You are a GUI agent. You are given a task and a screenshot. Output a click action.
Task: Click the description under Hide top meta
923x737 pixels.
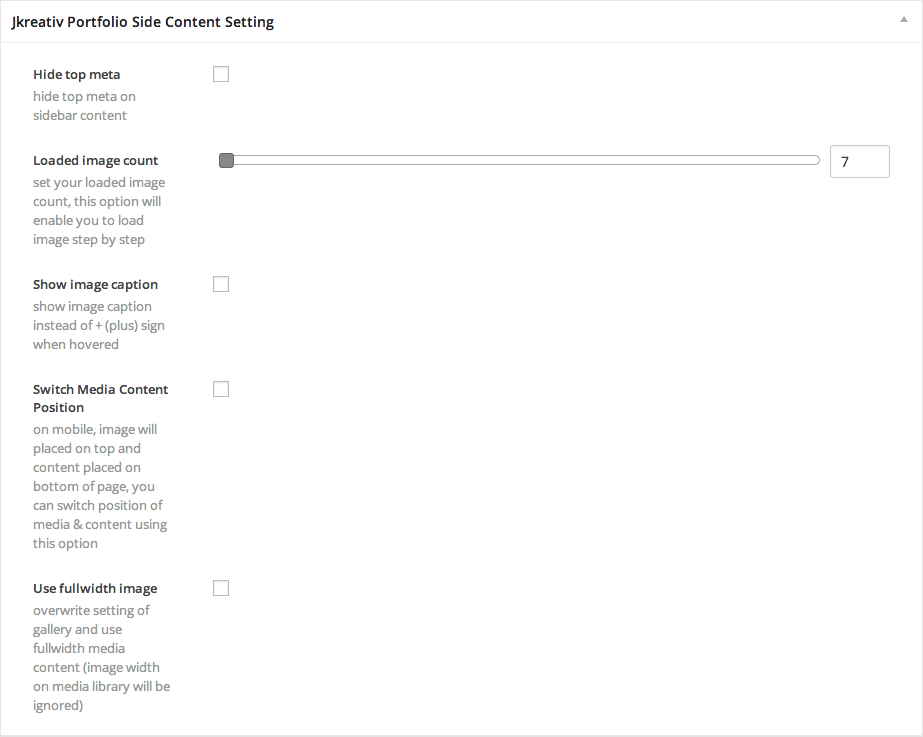(84, 105)
